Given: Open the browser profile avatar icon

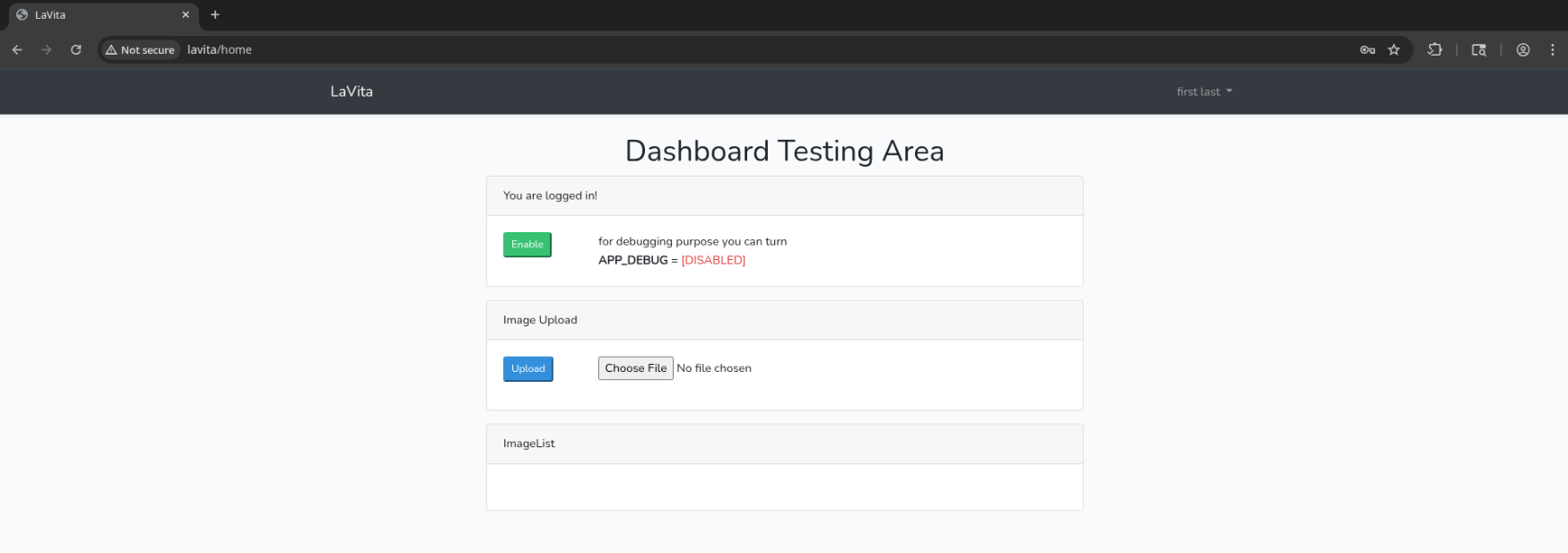Looking at the screenshot, I should pyautogui.click(x=1523, y=50).
